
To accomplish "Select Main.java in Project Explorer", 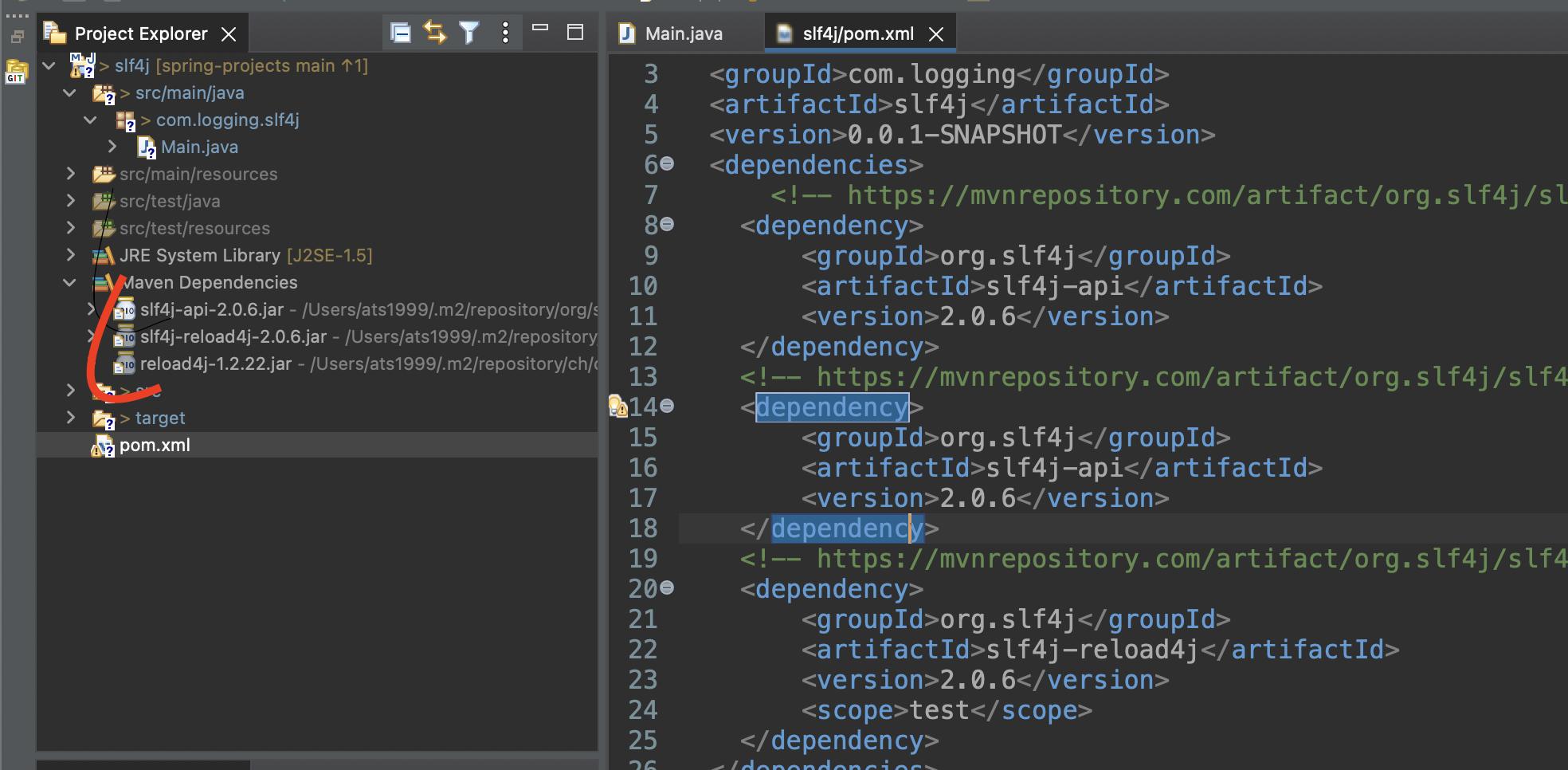I will [x=199, y=147].
